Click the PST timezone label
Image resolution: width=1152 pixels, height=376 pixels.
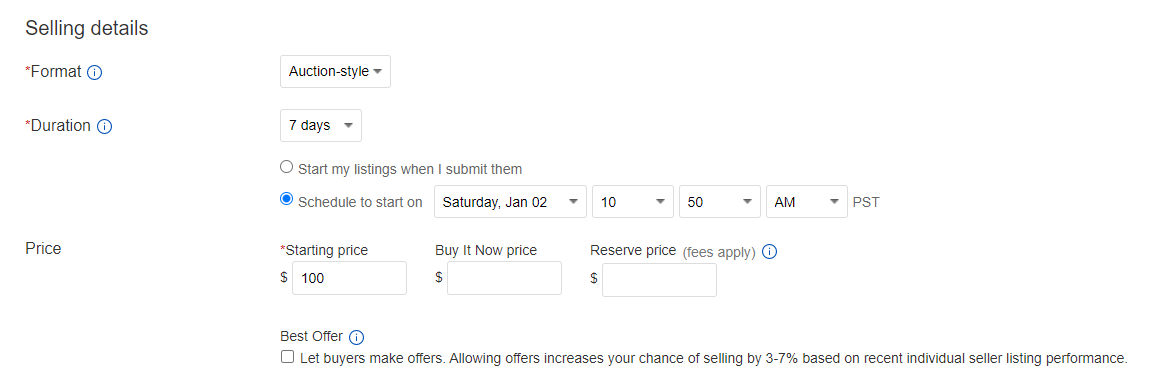point(866,203)
